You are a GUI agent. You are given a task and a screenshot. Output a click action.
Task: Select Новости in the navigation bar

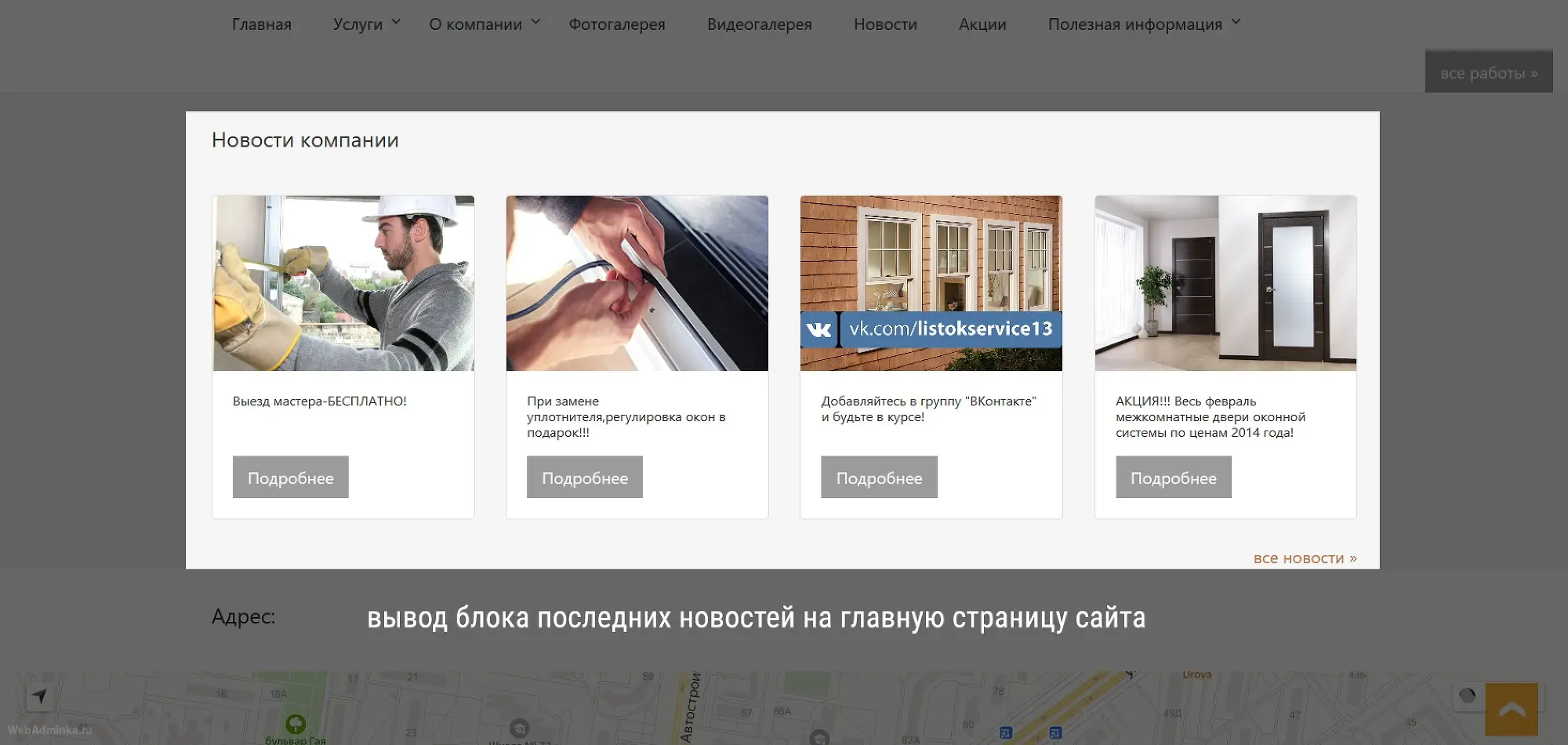coord(885,24)
